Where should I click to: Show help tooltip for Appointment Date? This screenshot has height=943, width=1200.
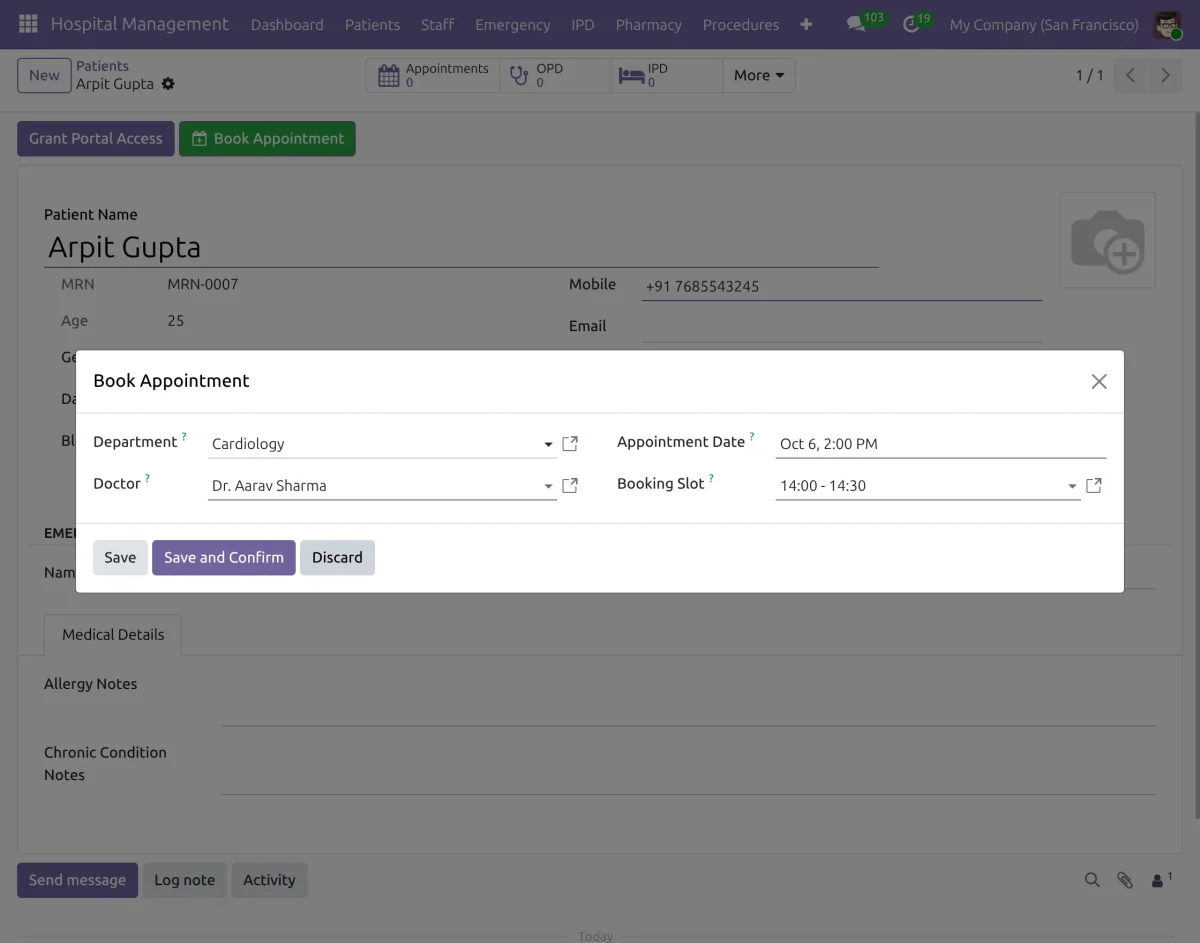pos(752,437)
